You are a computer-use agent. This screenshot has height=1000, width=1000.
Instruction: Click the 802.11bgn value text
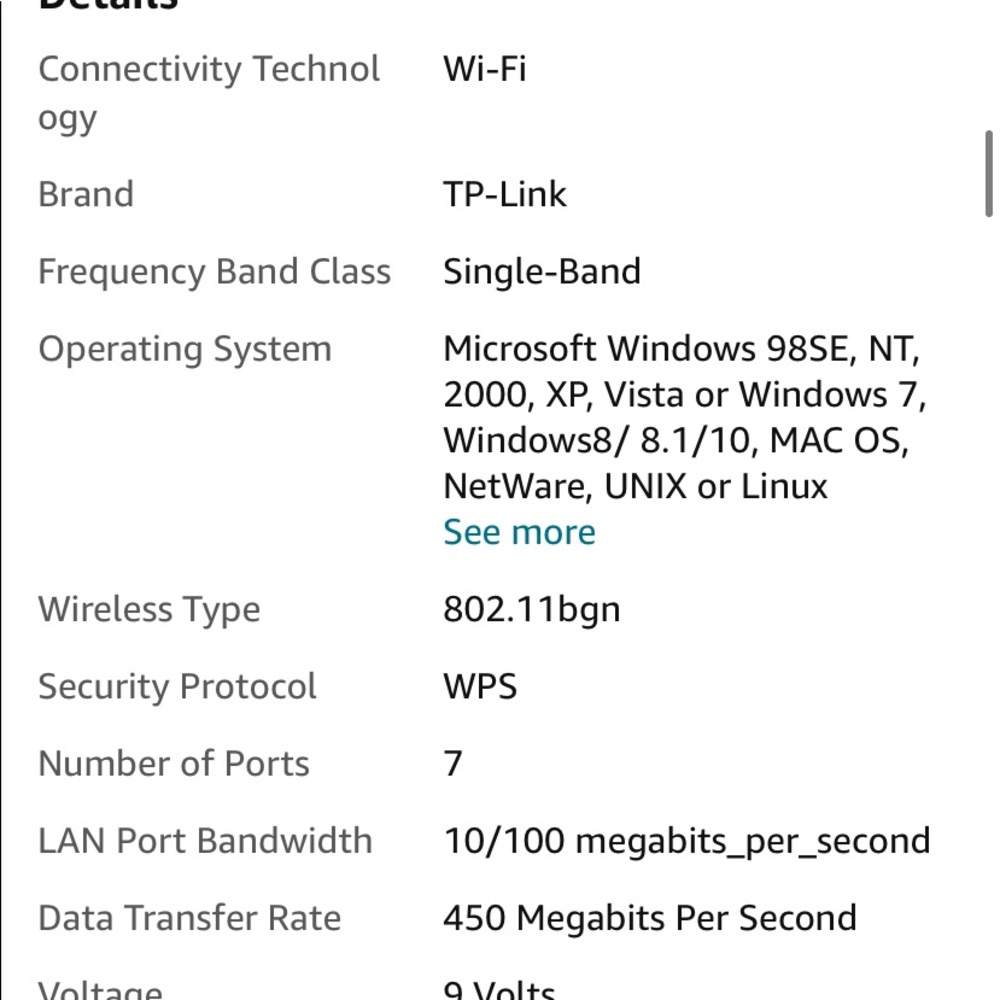[x=531, y=609]
